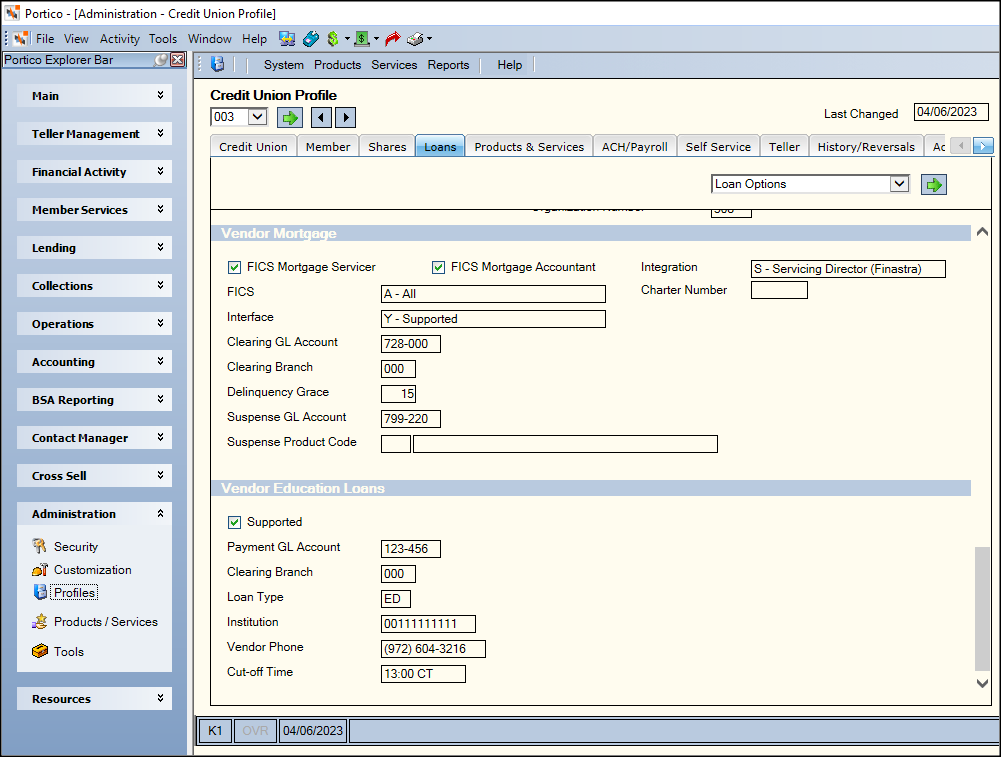Uncheck FICS Mortgage Accountant checkbox
Viewport: 1001px width, 757px height.
pos(439,267)
